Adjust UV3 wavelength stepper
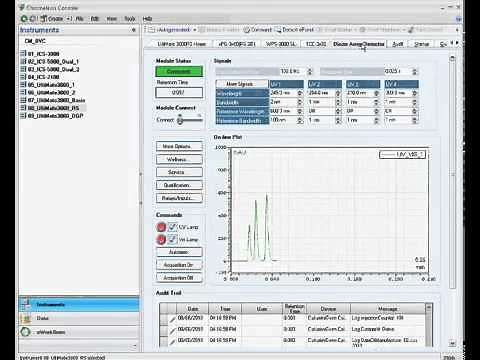 point(376,93)
